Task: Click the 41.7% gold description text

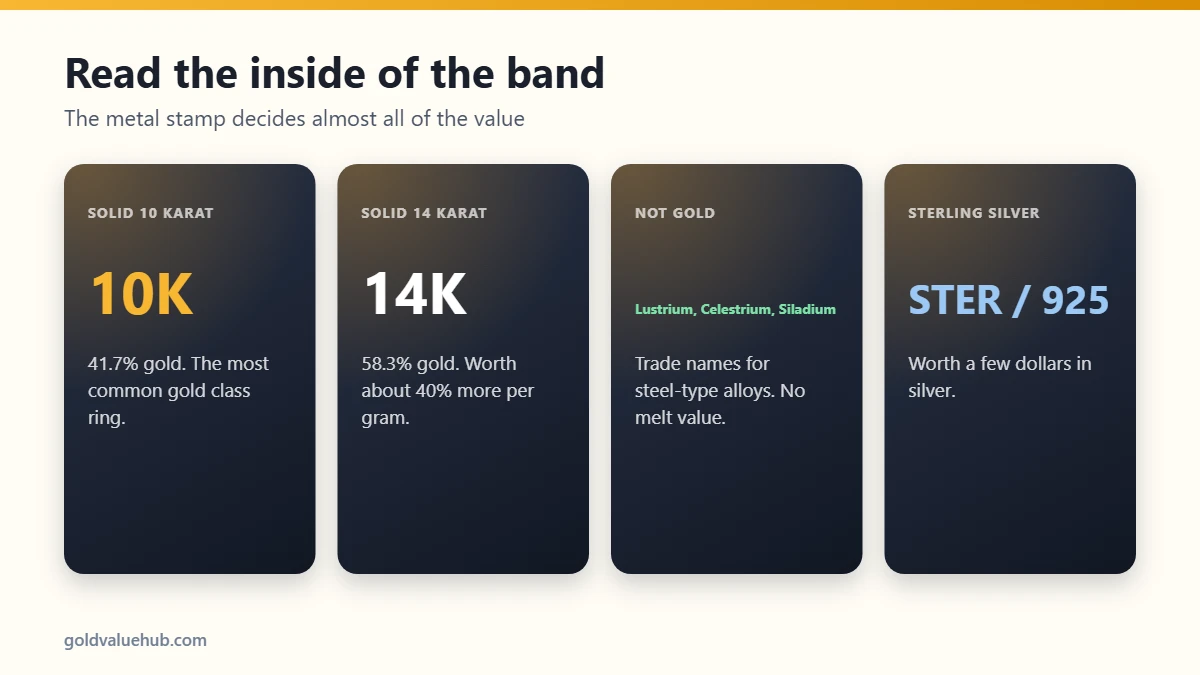Action: tap(178, 390)
